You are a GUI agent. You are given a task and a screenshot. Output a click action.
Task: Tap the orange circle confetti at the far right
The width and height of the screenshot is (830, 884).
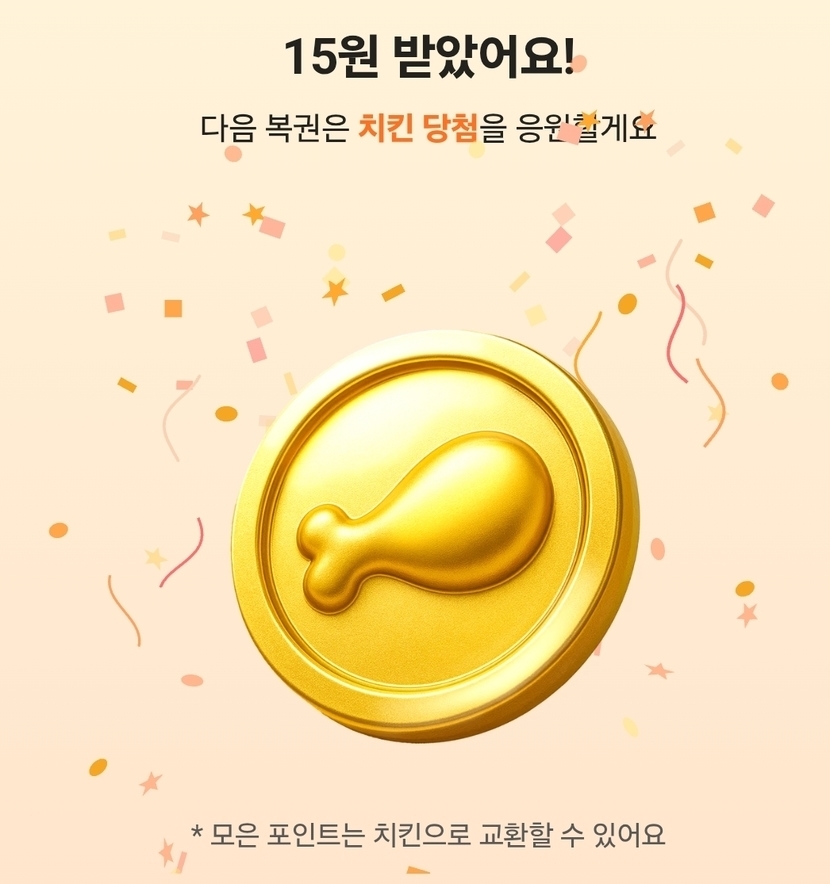coord(779,381)
